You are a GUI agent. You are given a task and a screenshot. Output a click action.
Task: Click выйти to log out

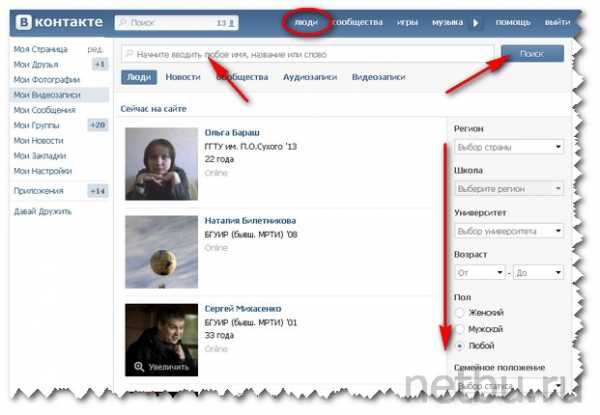coord(558,22)
